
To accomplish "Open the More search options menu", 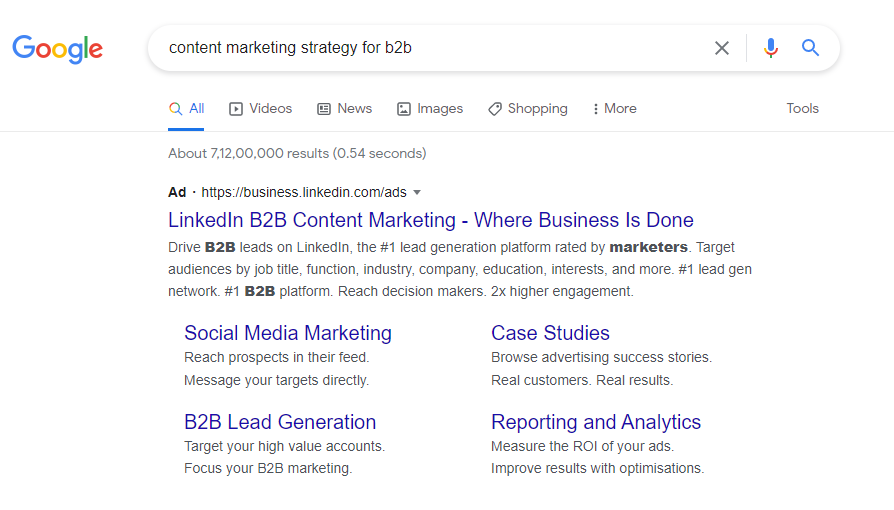I will 615,108.
